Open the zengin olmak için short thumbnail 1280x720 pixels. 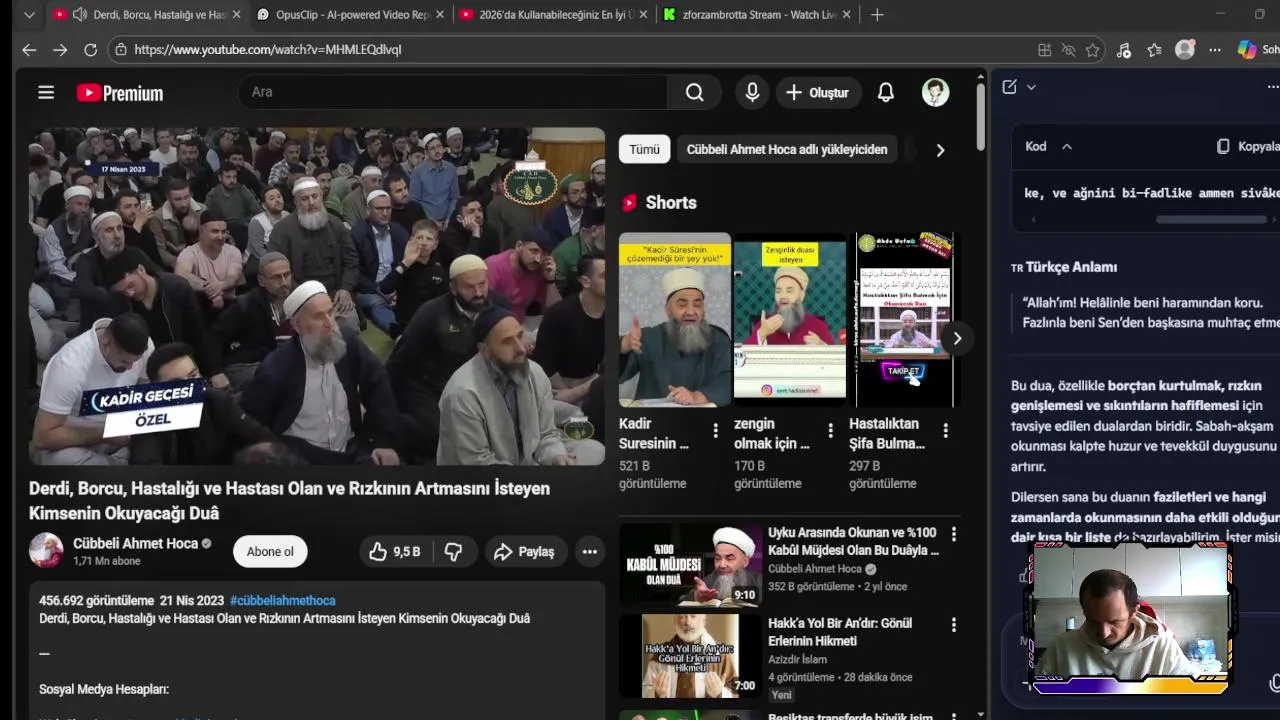pyautogui.click(x=790, y=320)
